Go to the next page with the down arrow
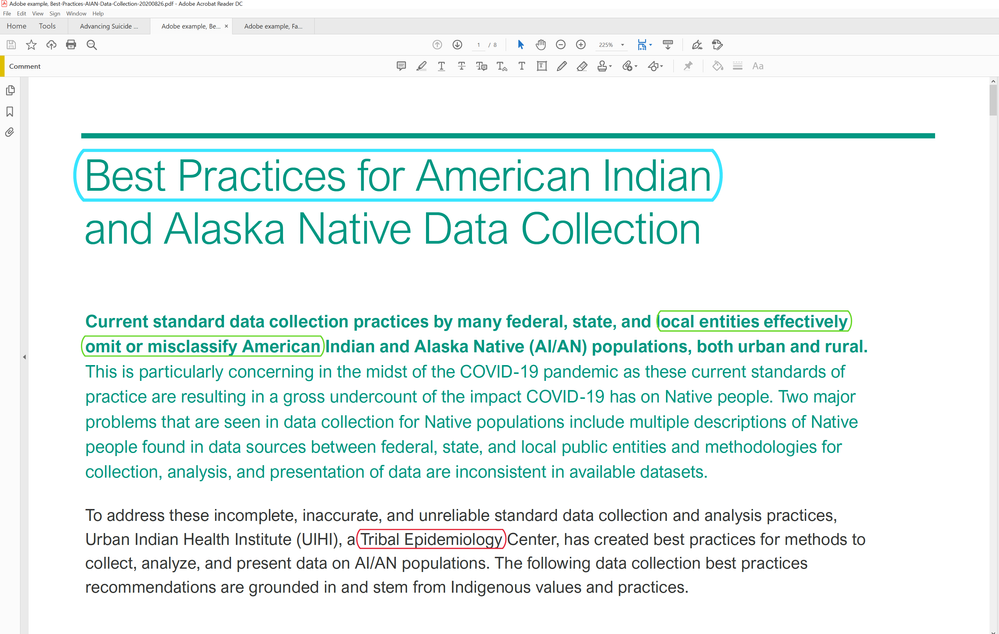The image size is (999, 634). click(x=457, y=45)
